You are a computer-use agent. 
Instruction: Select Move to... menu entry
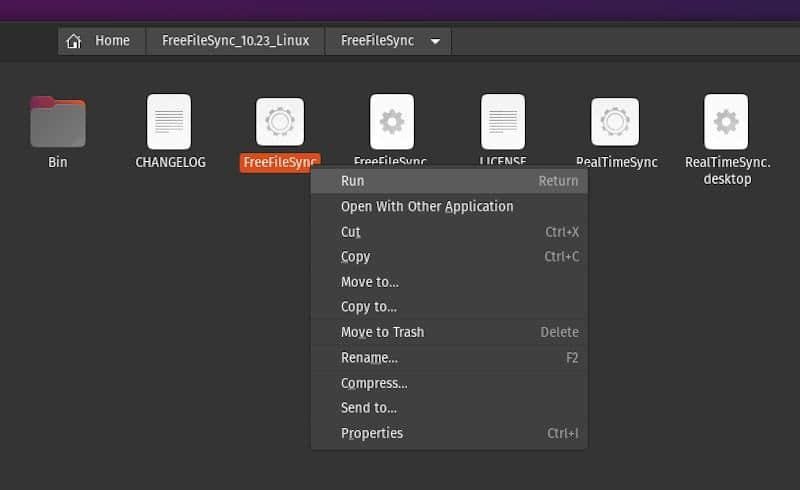[369, 282]
